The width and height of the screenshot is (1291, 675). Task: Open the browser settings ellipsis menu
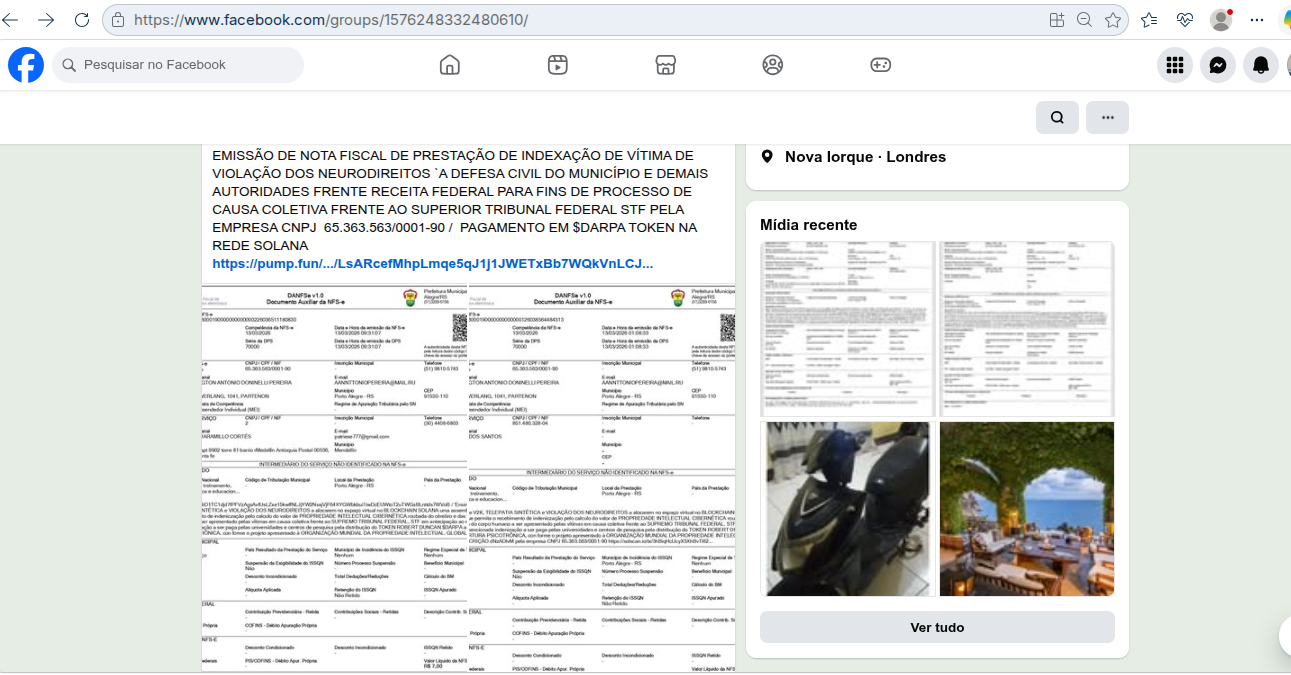(1257, 20)
